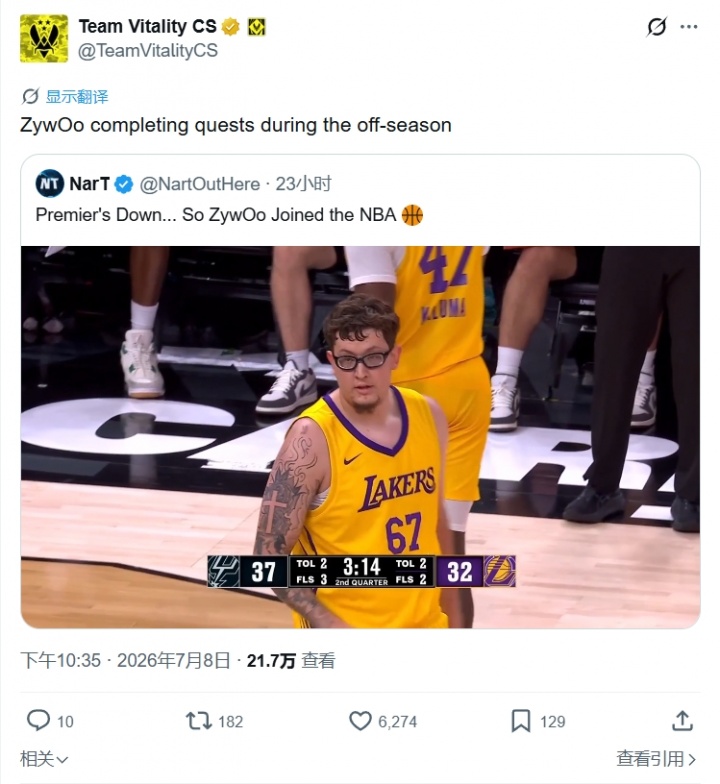Reply using the comment bubble icon

click(38, 720)
